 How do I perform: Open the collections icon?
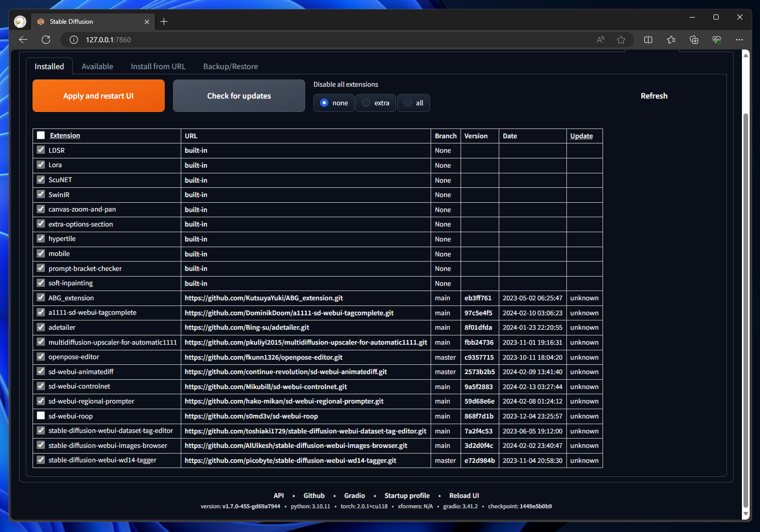(x=694, y=40)
